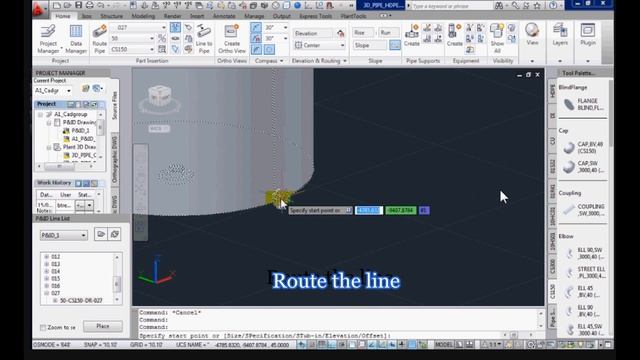Open the Orthographic DWG side tab
The width and height of the screenshot is (640, 360).
tap(115, 160)
